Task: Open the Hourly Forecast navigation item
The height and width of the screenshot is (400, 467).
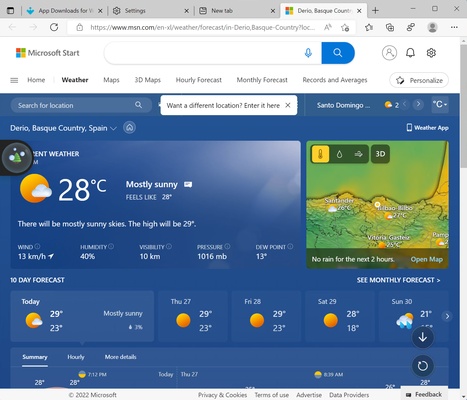Action: (199, 80)
